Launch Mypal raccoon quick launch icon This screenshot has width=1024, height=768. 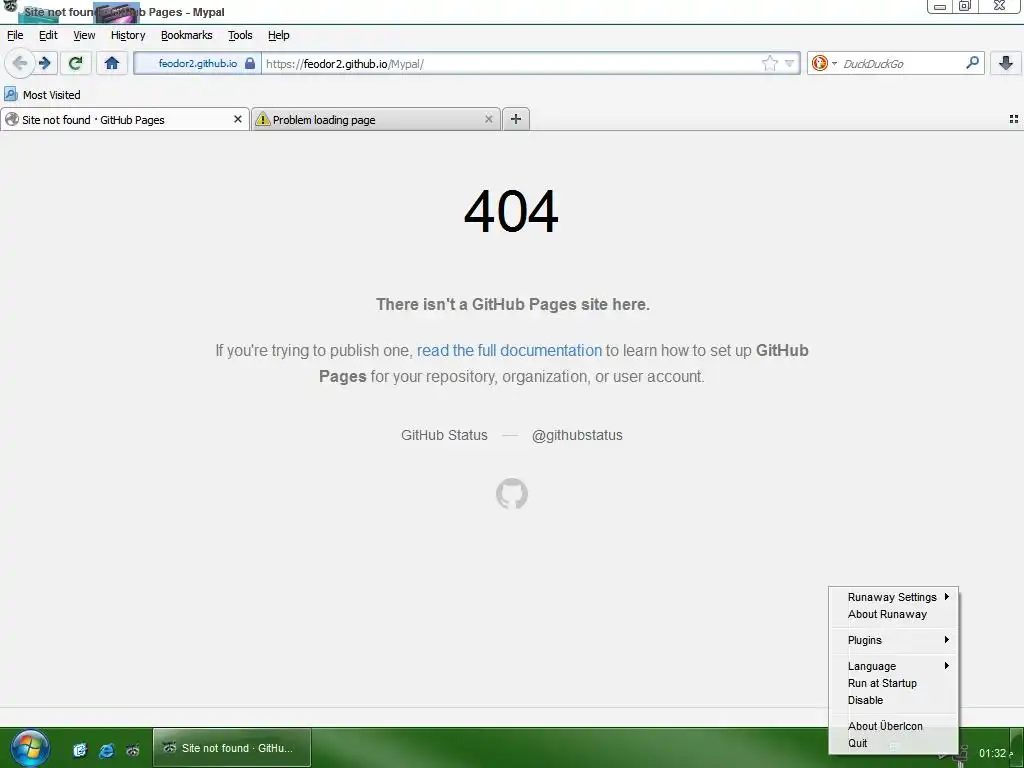pyautogui.click(x=133, y=750)
